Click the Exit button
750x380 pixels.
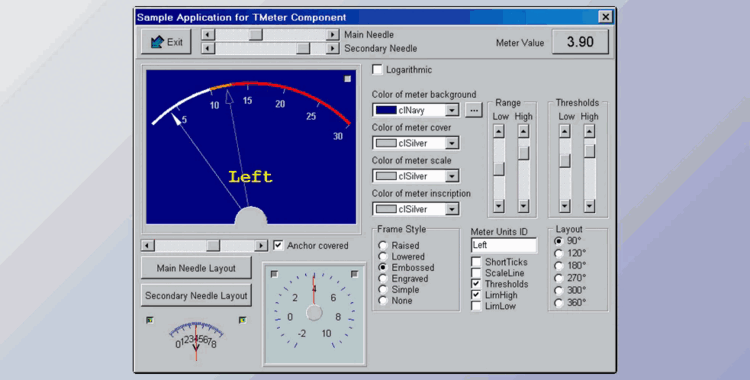point(166,42)
